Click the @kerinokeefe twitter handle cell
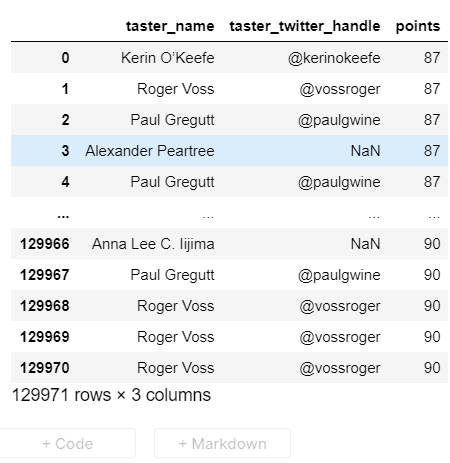The width and height of the screenshot is (450, 463). pyautogui.click(x=334, y=58)
